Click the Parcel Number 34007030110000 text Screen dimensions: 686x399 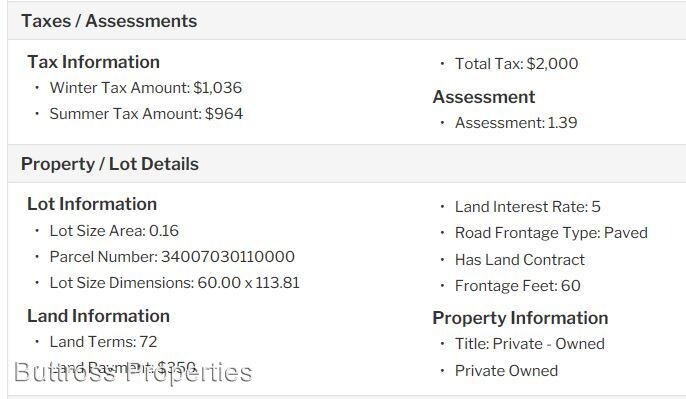(x=172, y=257)
